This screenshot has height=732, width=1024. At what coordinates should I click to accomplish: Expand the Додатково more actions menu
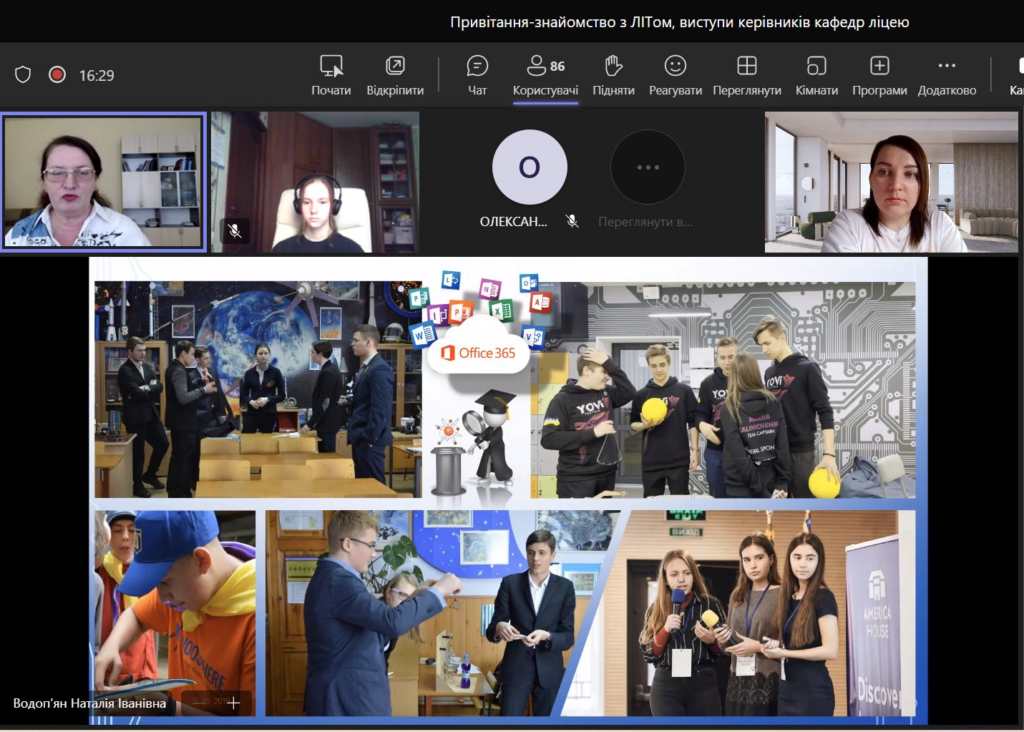946,67
